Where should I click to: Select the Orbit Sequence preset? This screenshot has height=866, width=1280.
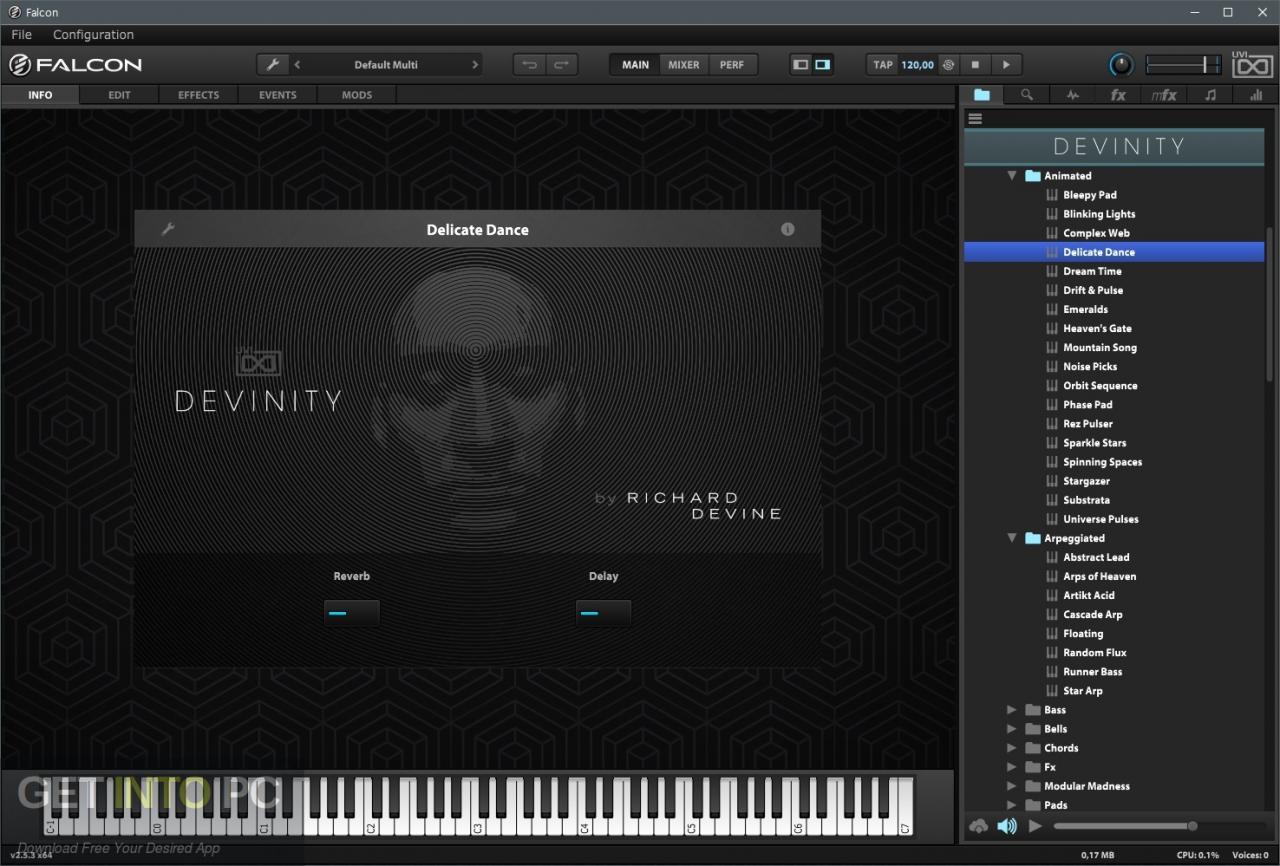click(1100, 386)
